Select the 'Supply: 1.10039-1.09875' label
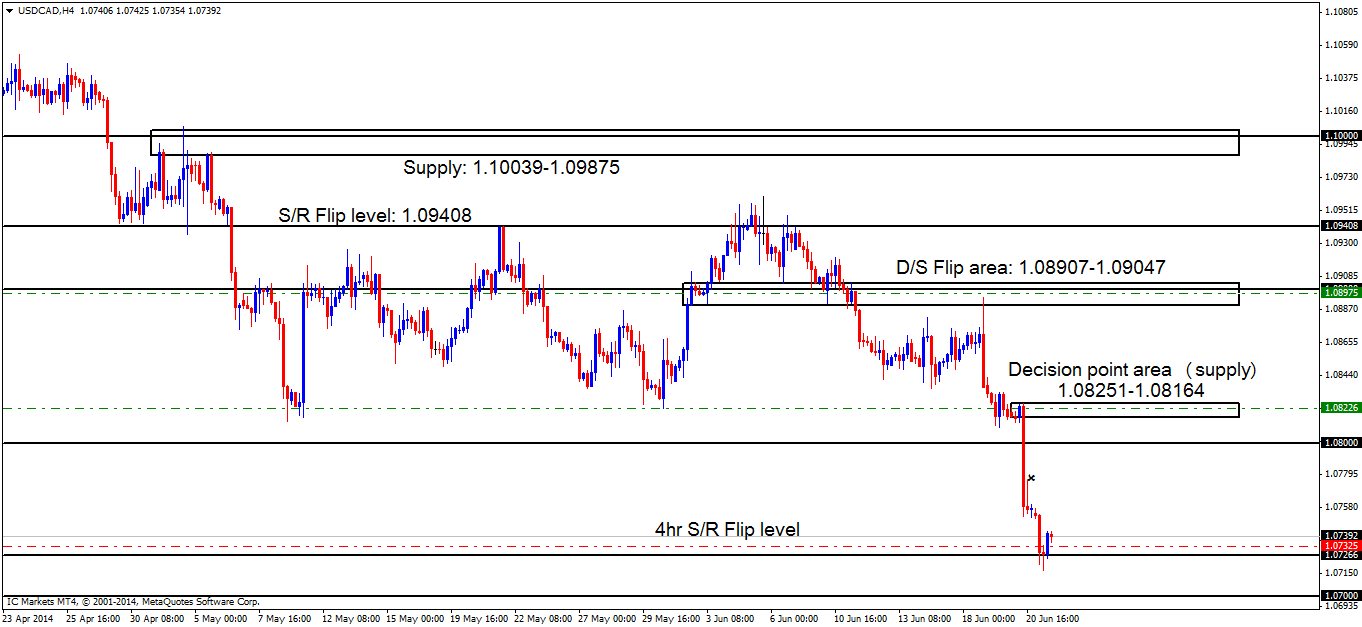 (511, 168)
